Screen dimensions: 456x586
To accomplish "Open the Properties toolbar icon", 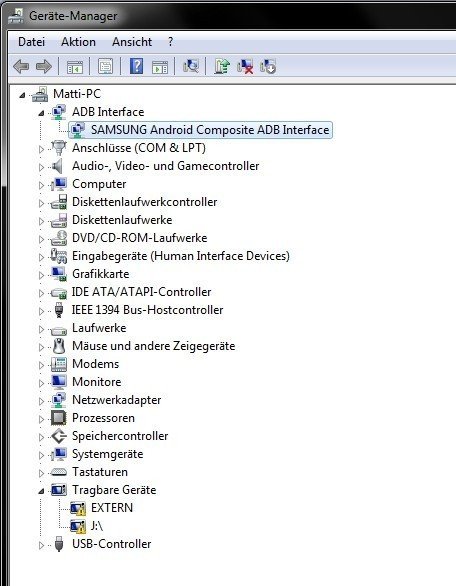I will tap(106, 67).
